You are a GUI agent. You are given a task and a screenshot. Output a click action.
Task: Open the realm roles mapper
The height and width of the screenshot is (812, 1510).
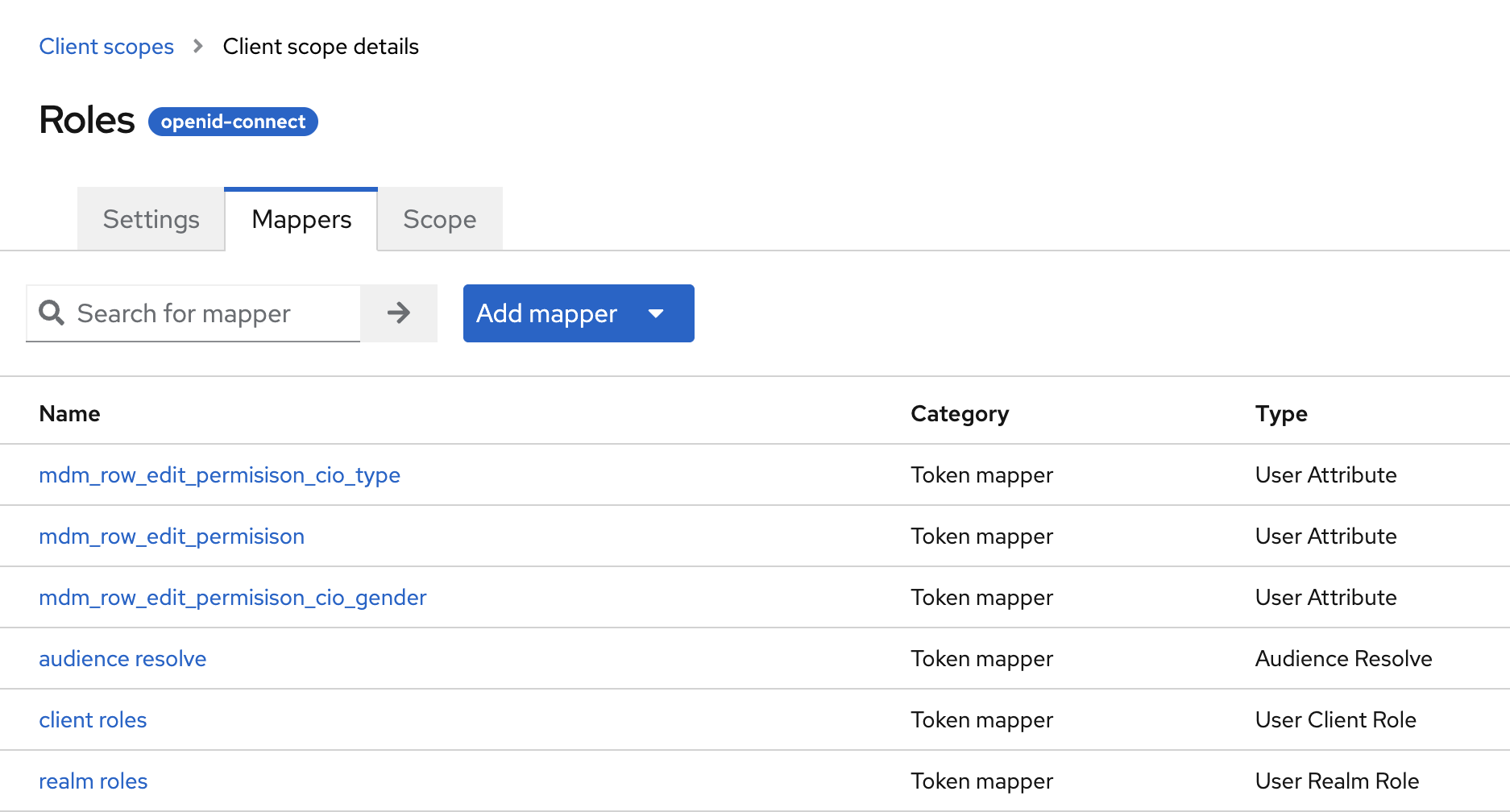(93, 781)
